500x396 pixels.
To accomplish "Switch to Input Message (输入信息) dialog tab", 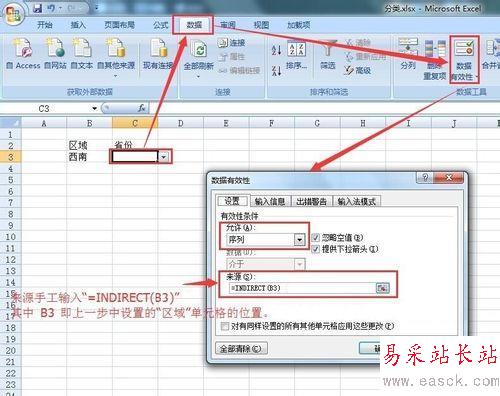I will [x=270, y=201].
